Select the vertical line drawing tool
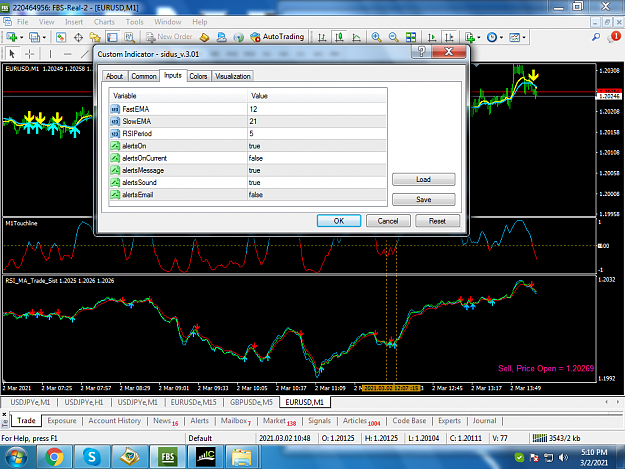 50,53
